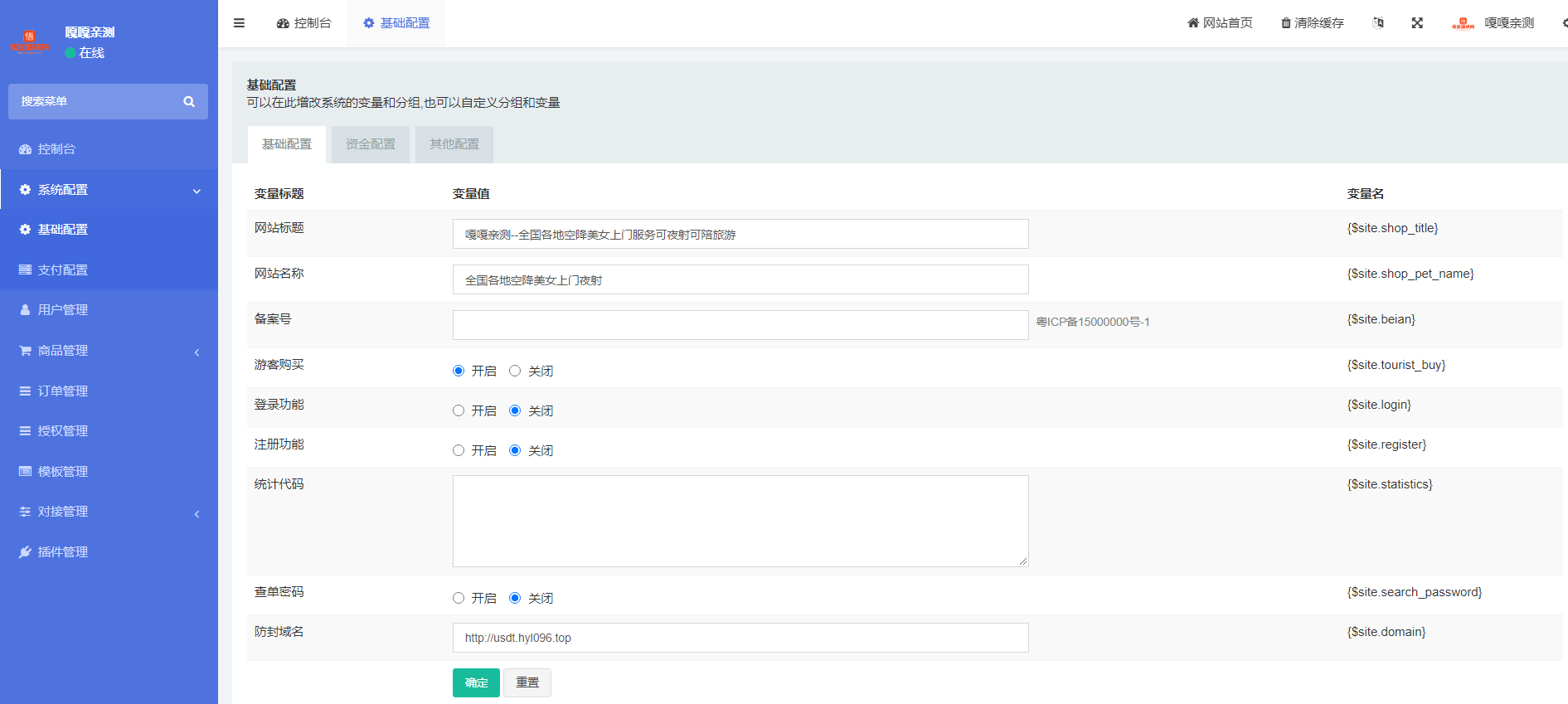The height and width of the screenshot is (704, 1568).
Task: Click the search magnifier icon in sidebar
Action: click(x=189, y=101)
